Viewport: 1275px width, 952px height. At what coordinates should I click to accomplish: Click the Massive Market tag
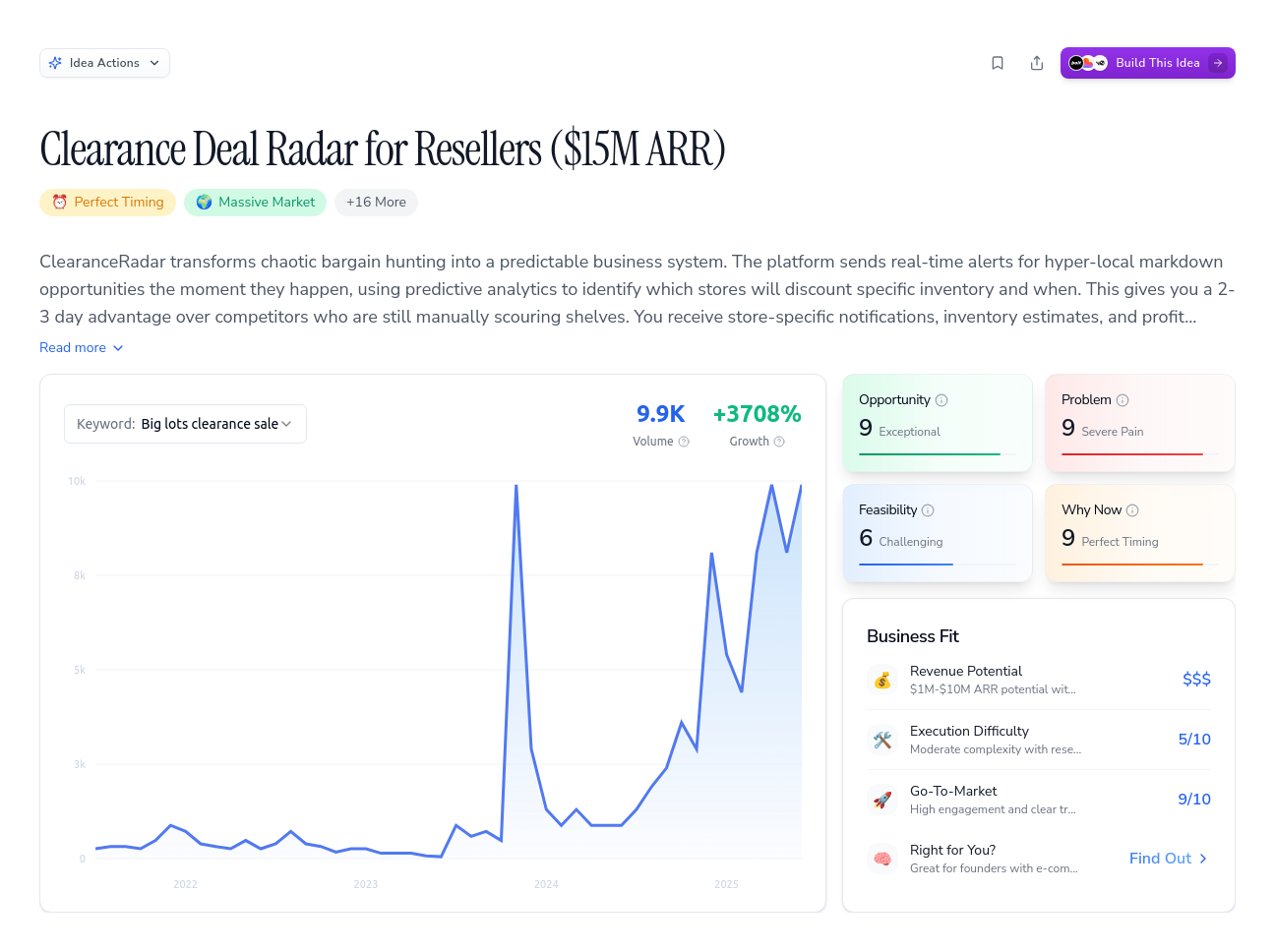point(255,203)
